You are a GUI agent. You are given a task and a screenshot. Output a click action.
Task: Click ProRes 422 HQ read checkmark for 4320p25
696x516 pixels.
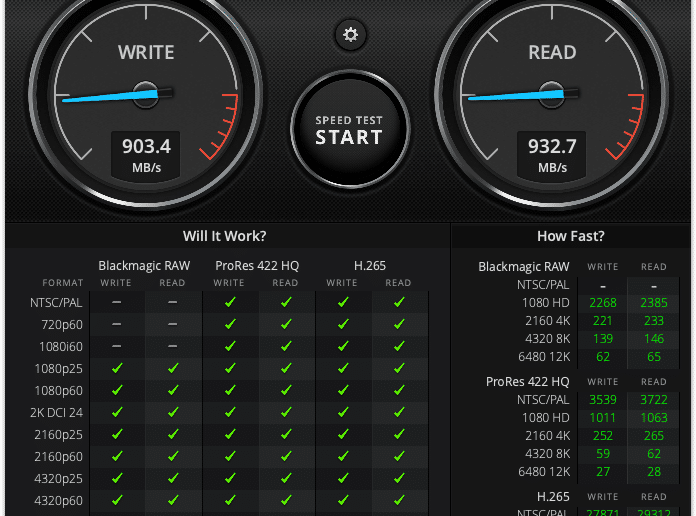point(286,478)
